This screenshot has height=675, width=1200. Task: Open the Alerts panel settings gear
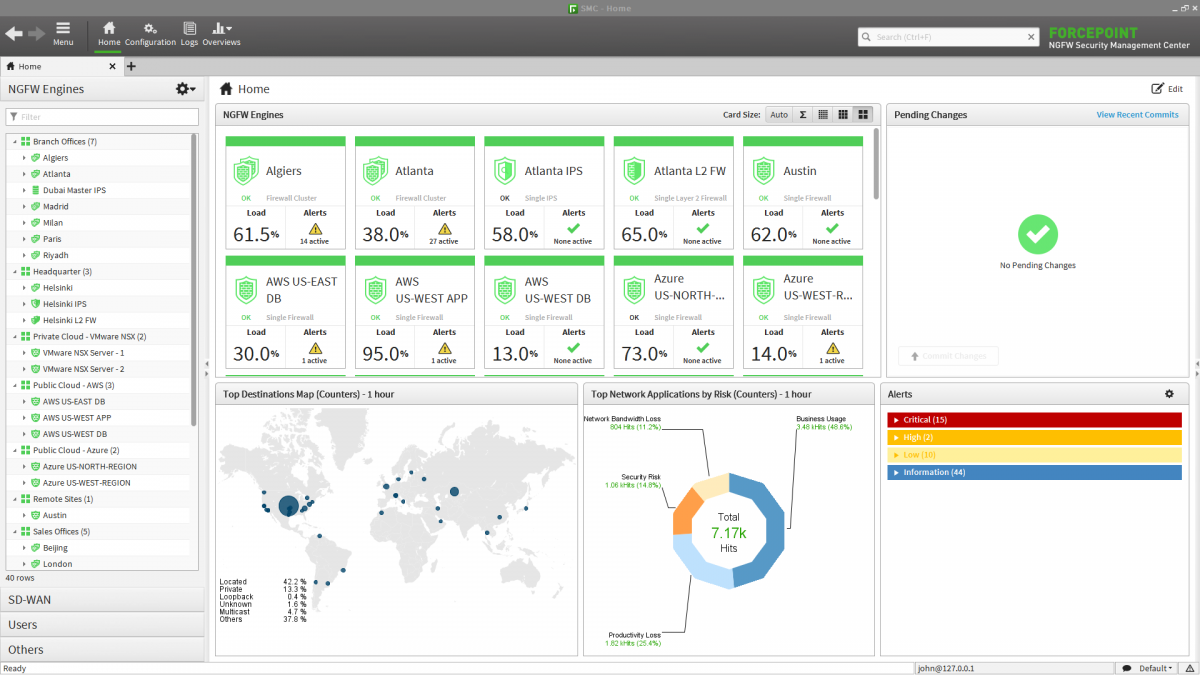1169,394
